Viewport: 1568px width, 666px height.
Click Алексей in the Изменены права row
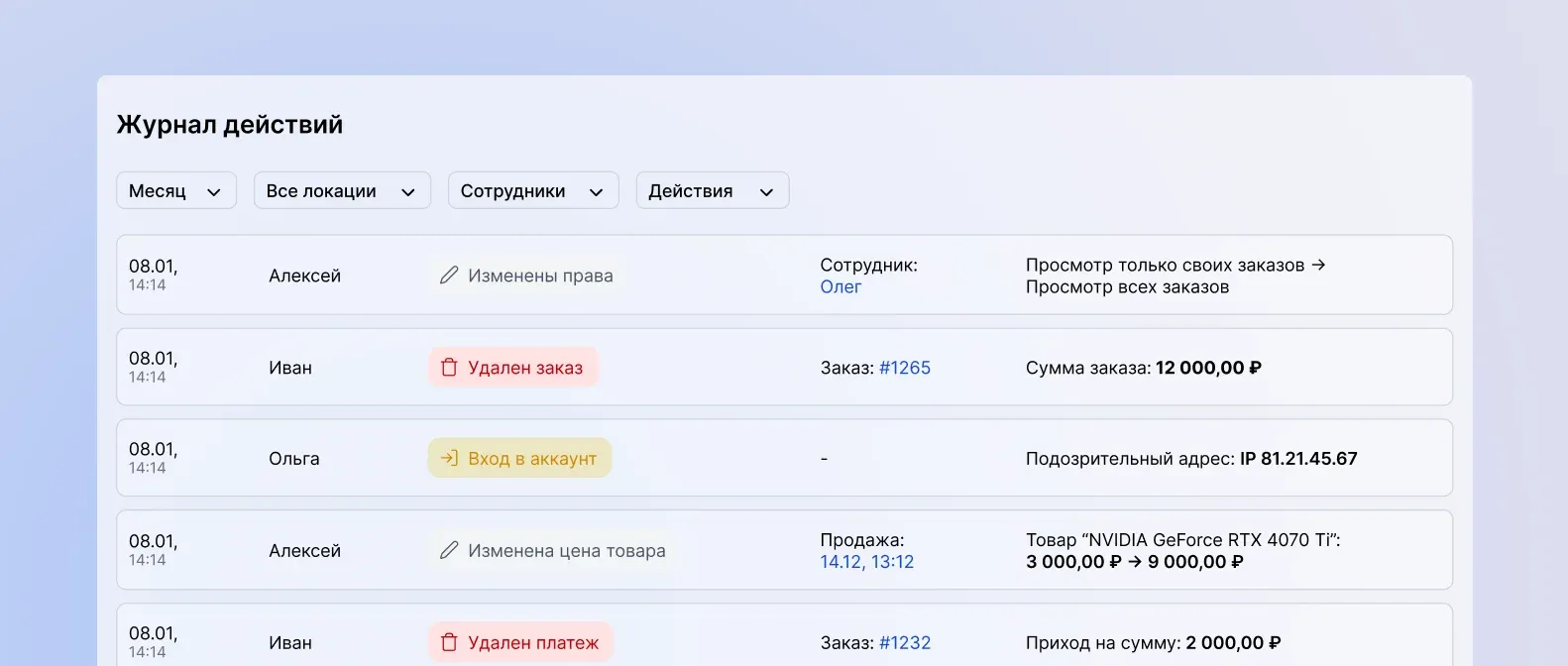pyautogui.click(x=304, y=276)
